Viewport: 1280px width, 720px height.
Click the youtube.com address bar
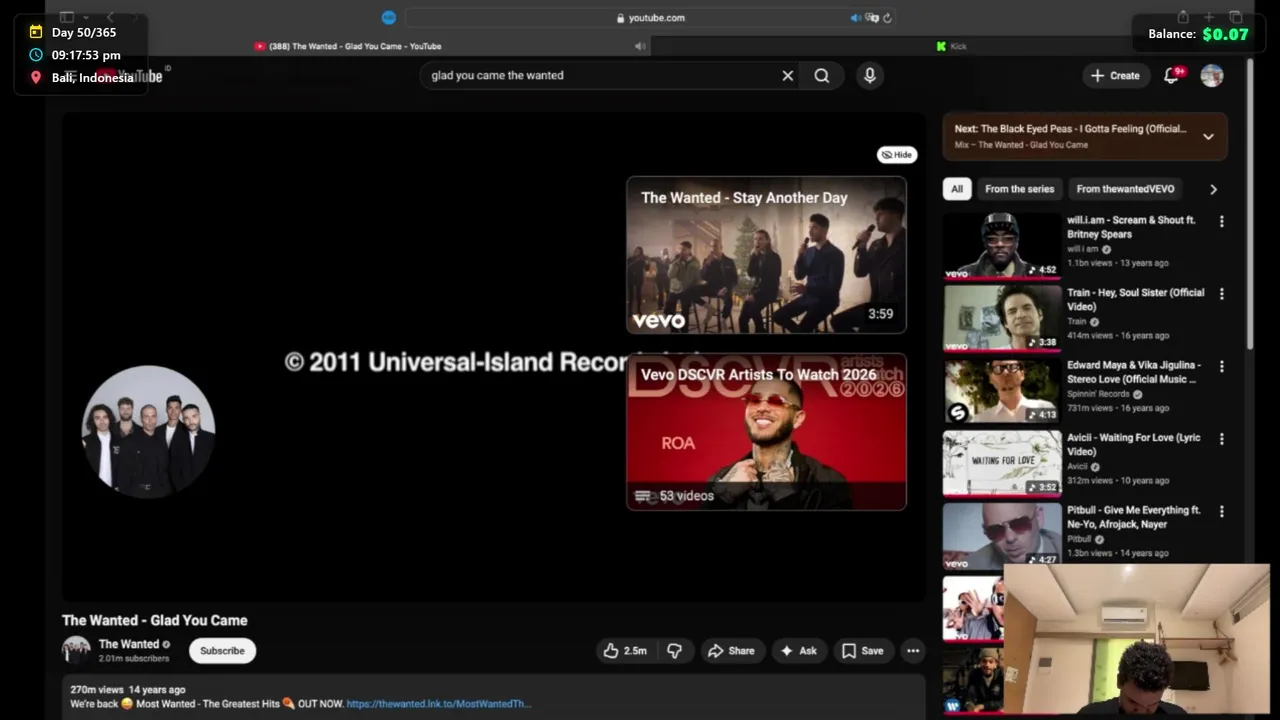point(650,18)
